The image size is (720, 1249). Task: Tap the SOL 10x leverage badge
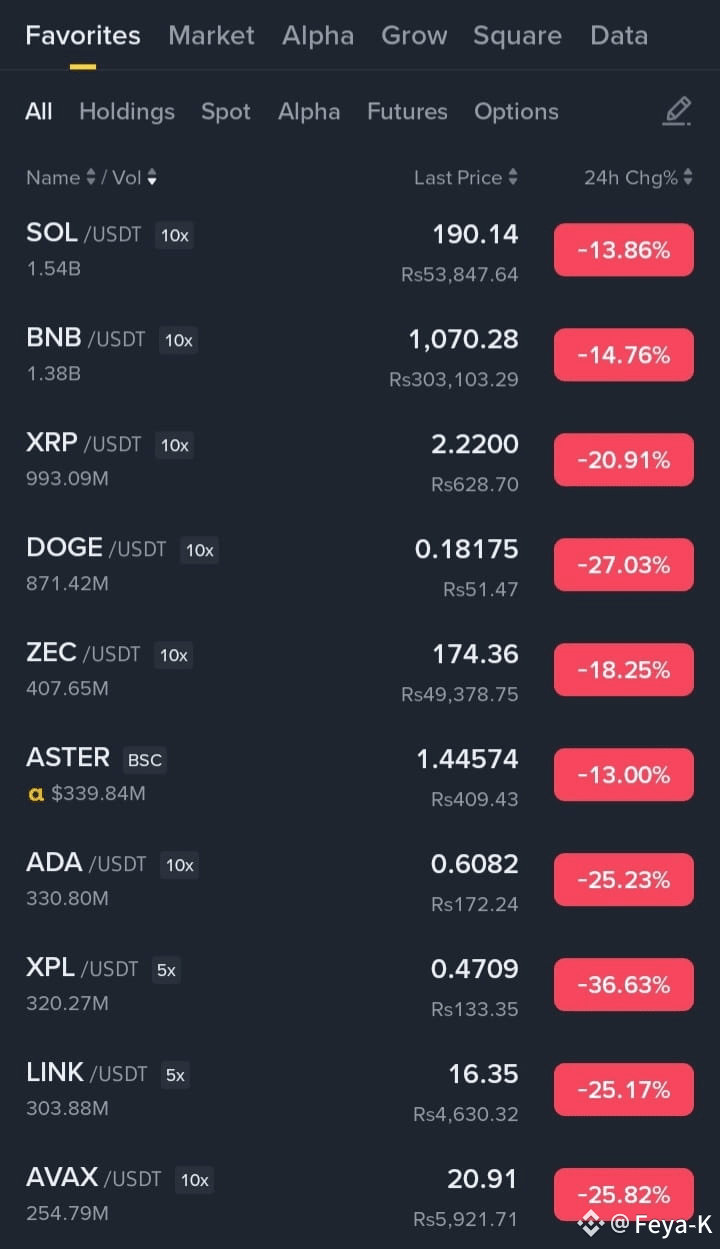coord(174,236)
